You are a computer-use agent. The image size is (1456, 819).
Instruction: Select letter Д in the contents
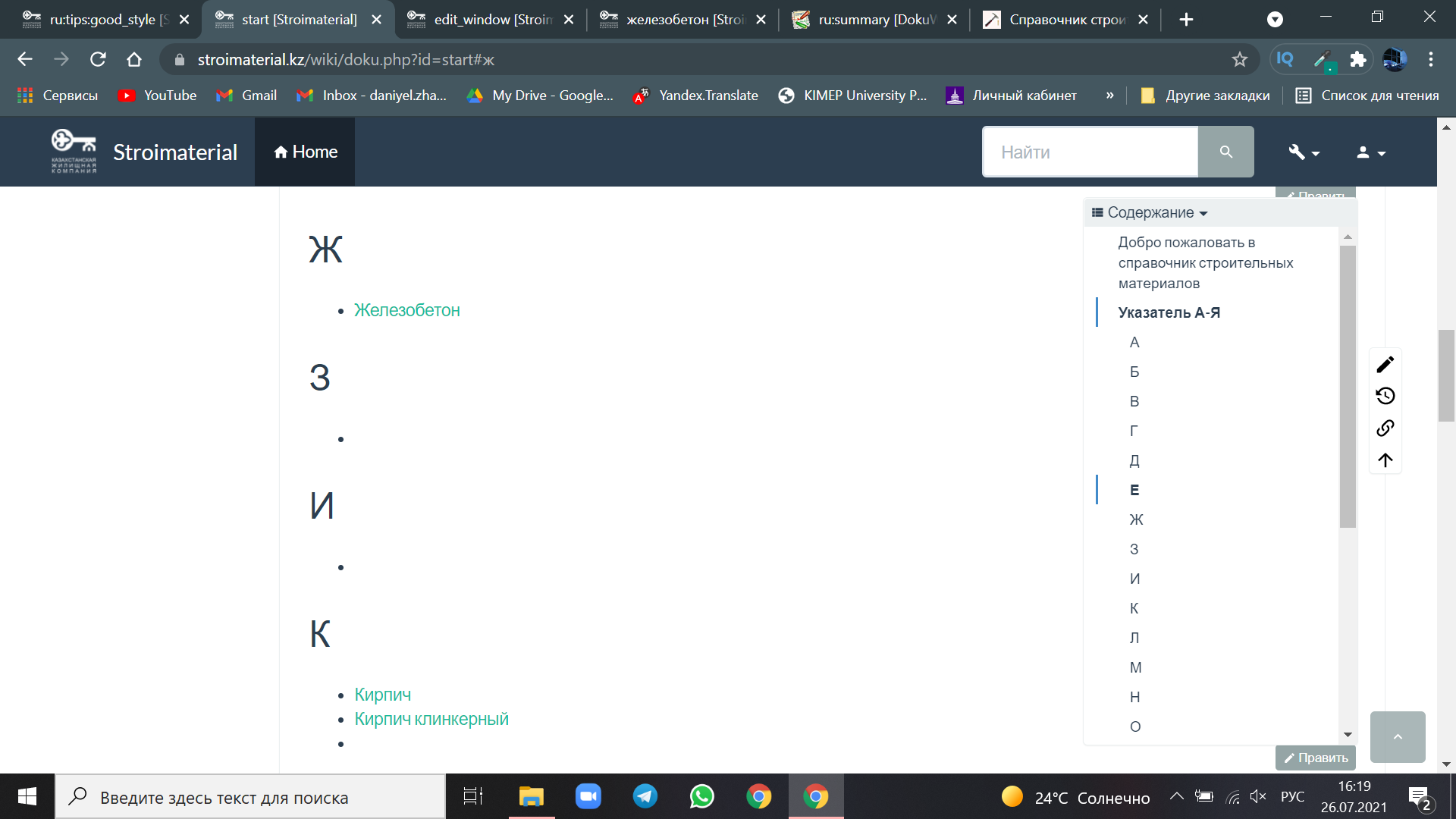point(1134,460)
